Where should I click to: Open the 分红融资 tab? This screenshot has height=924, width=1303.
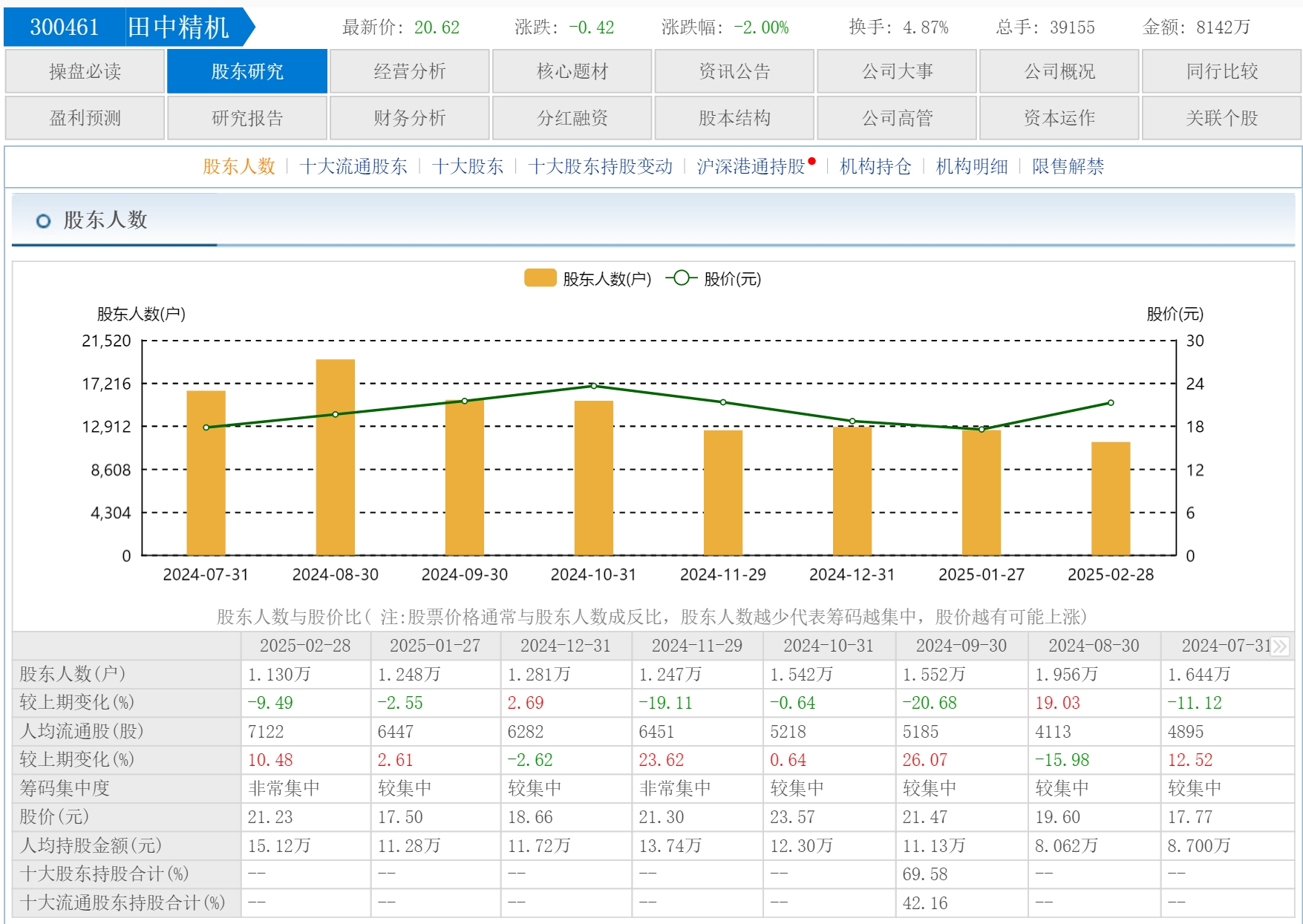coord(572,118)
